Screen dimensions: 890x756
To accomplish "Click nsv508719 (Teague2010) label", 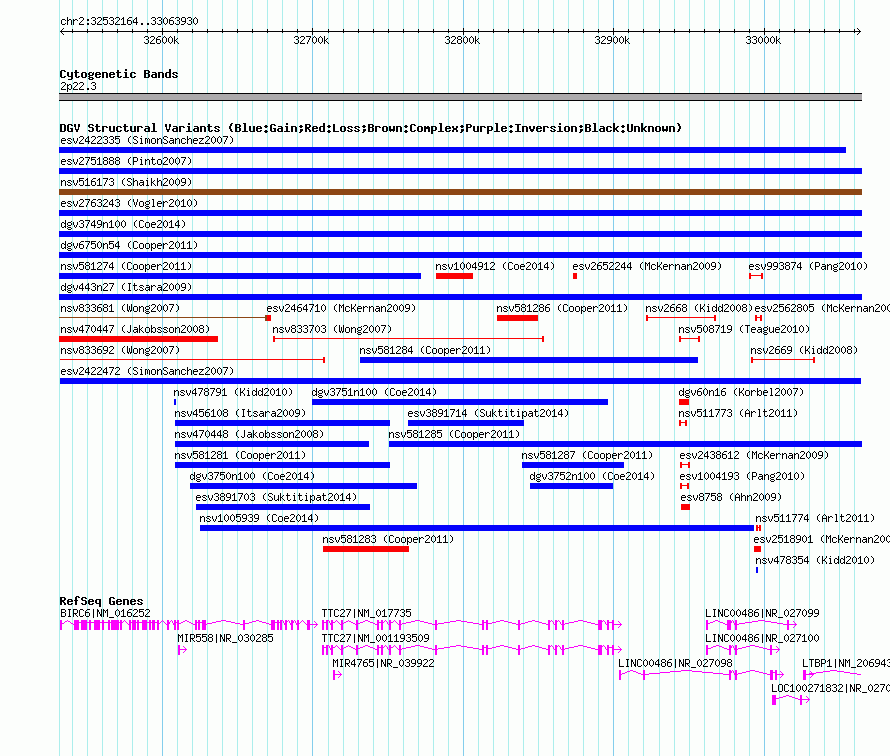I will click(x=744, y=329).
